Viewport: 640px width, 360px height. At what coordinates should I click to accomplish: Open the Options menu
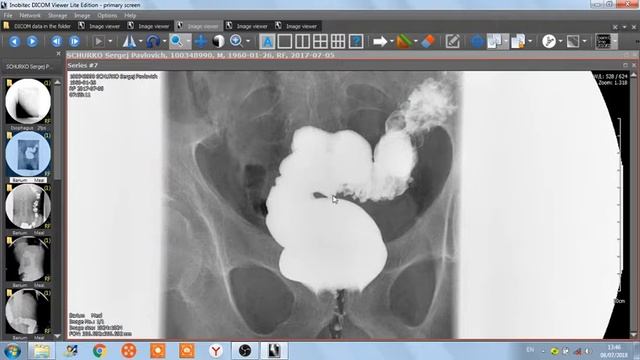[x=107, y=16]
